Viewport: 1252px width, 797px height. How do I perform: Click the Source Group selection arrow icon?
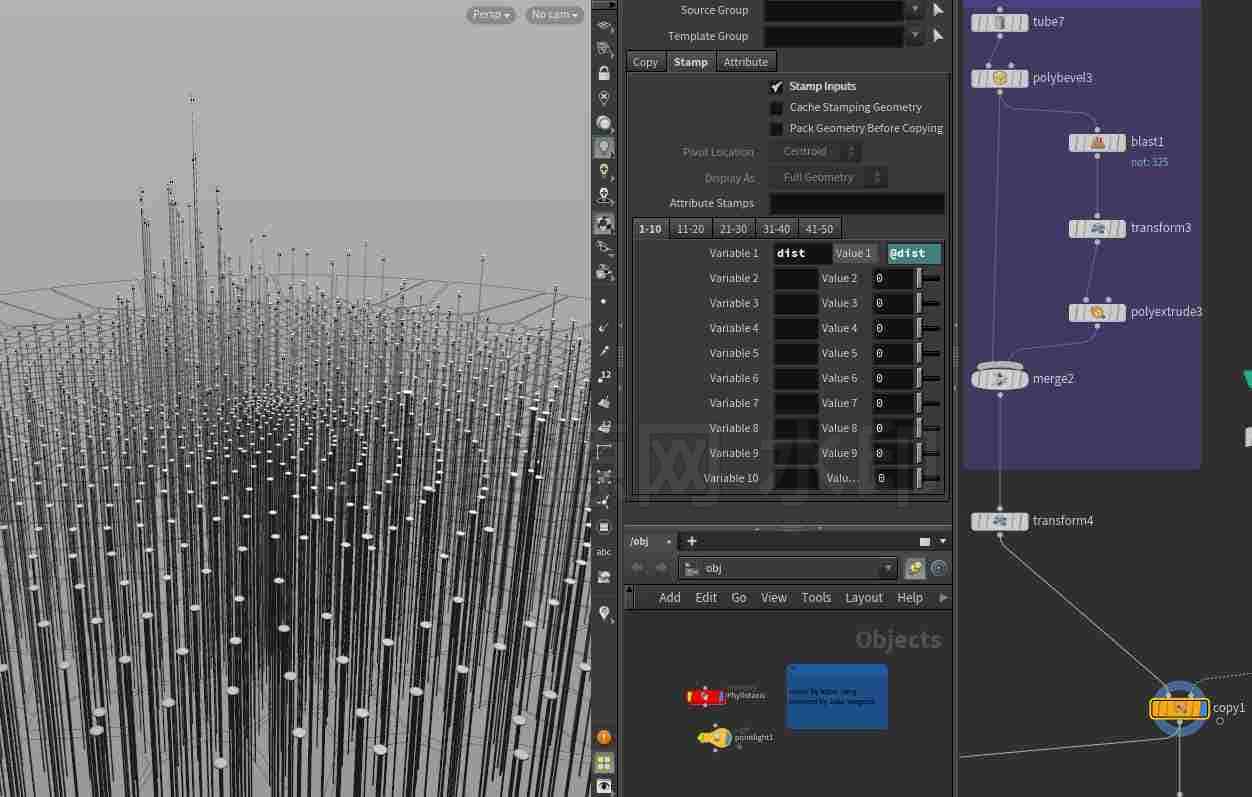pos(938,10)
